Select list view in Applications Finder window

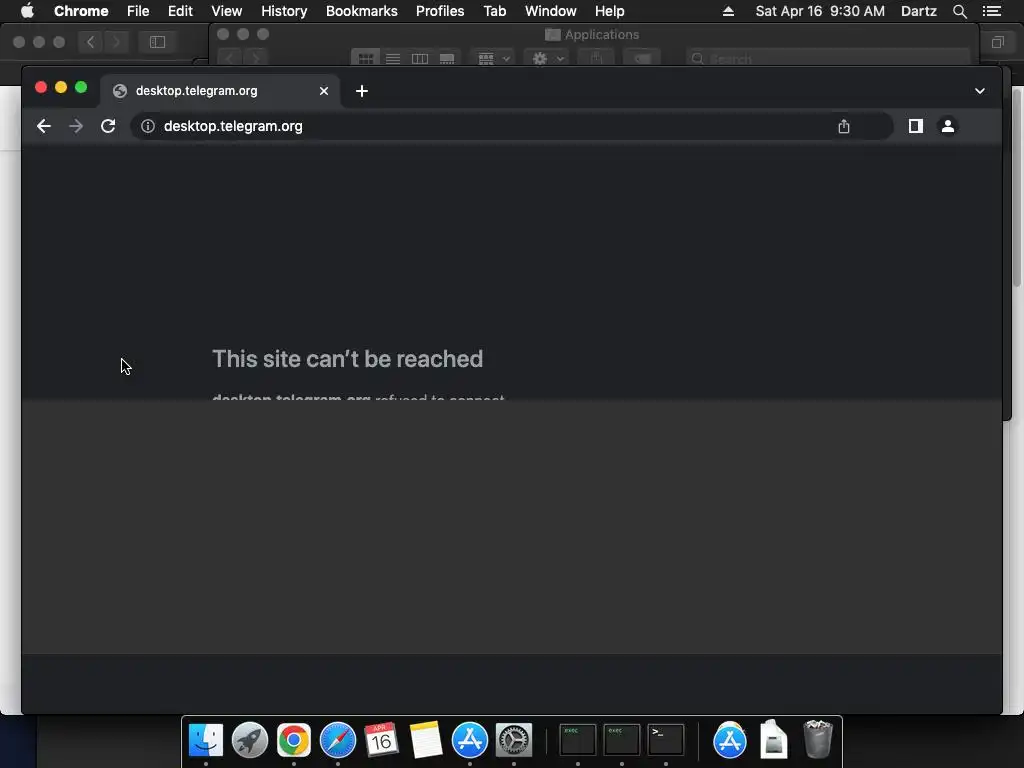[x=393, y=59]
